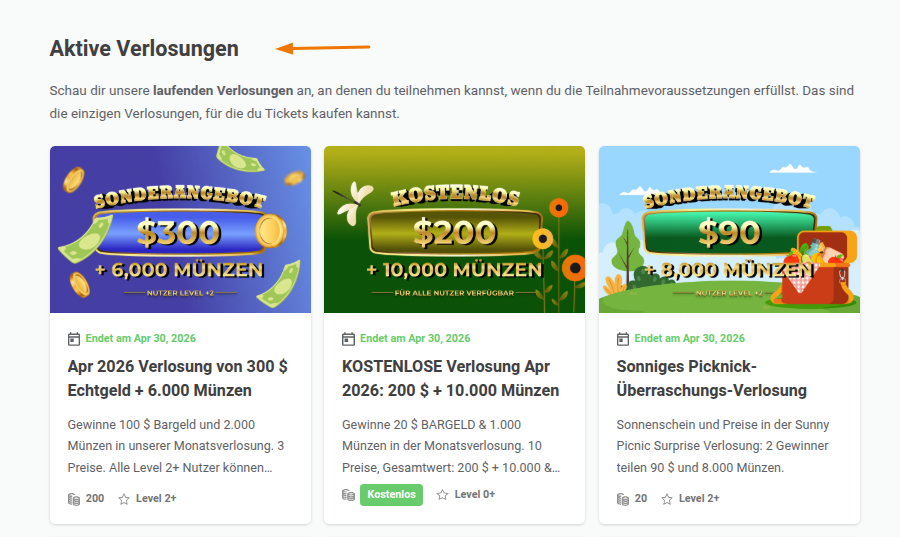The height and width of the screenshot is (537, 900).
Task: Click star icon beside Level 0+
Action: 442,495
